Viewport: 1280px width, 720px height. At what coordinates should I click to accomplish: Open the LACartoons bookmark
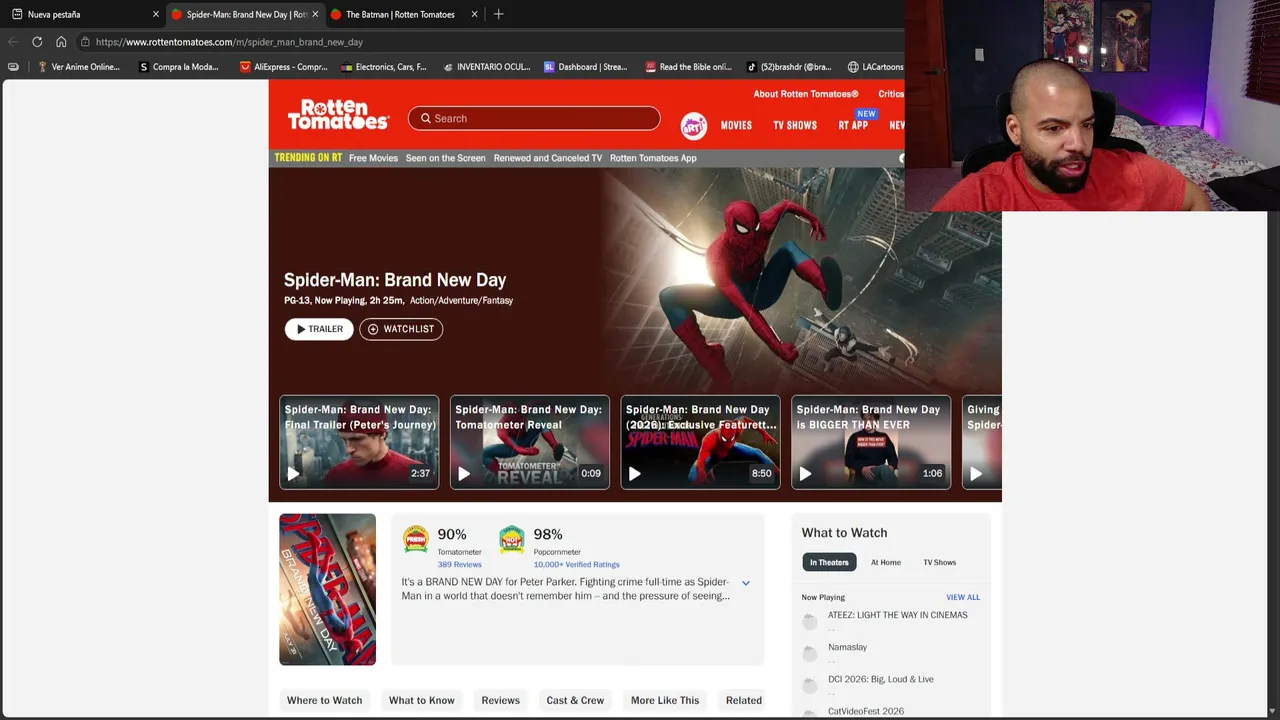click(x=875, y=67)
